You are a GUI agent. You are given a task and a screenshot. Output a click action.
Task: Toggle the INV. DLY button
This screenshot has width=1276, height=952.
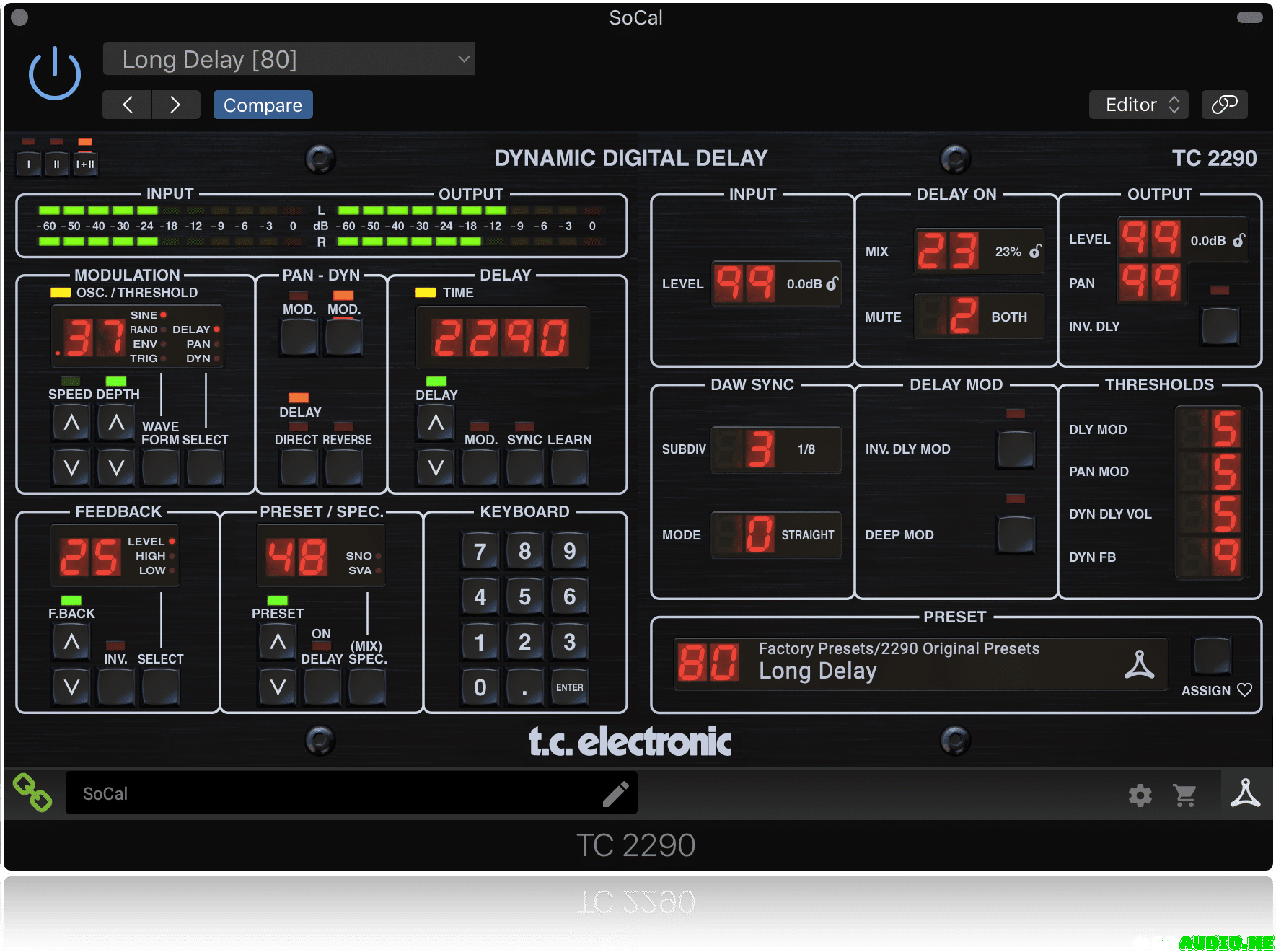click(1220, 326)
